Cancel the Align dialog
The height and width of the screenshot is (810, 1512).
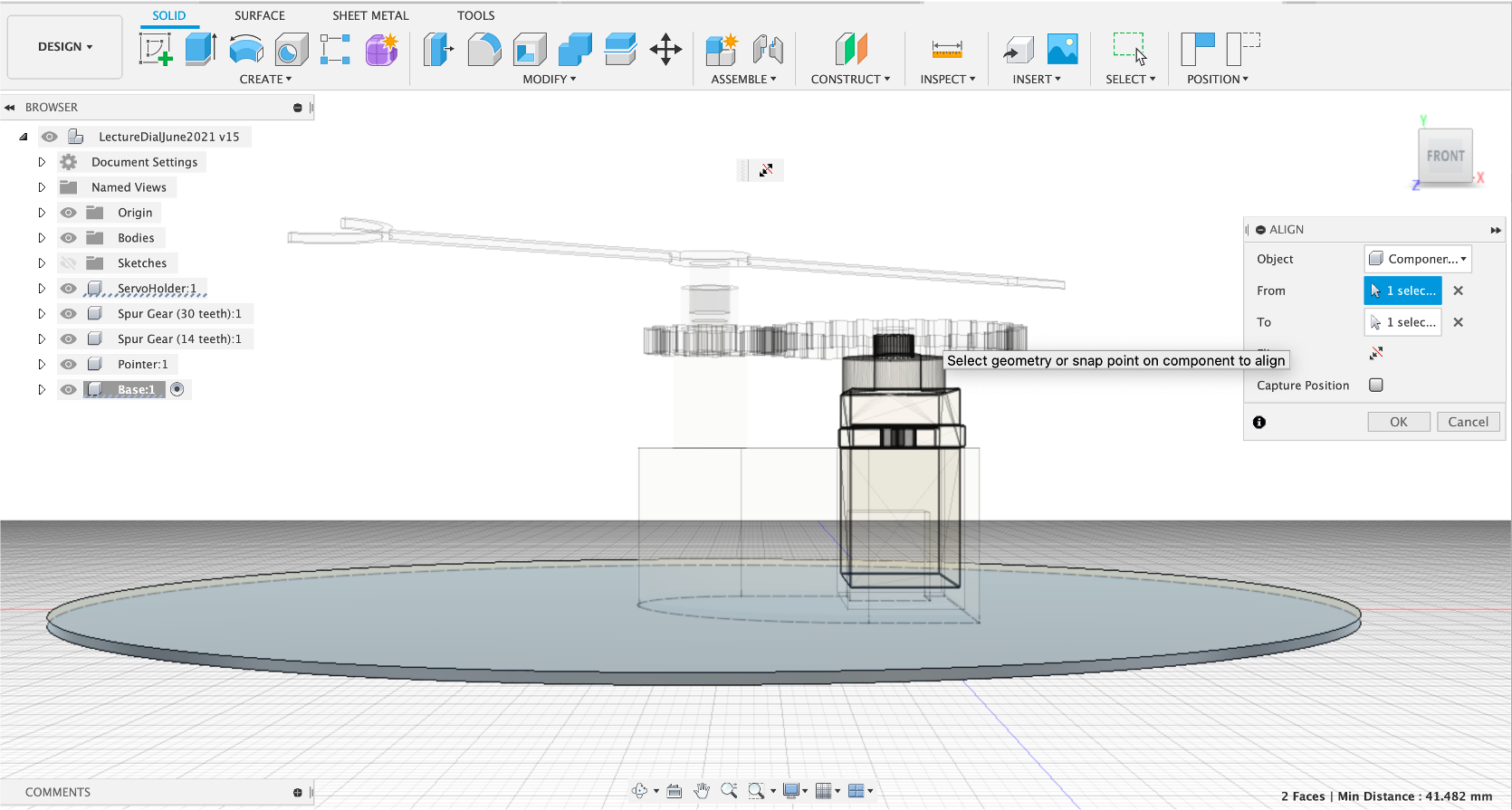[x=1469, y=422]
